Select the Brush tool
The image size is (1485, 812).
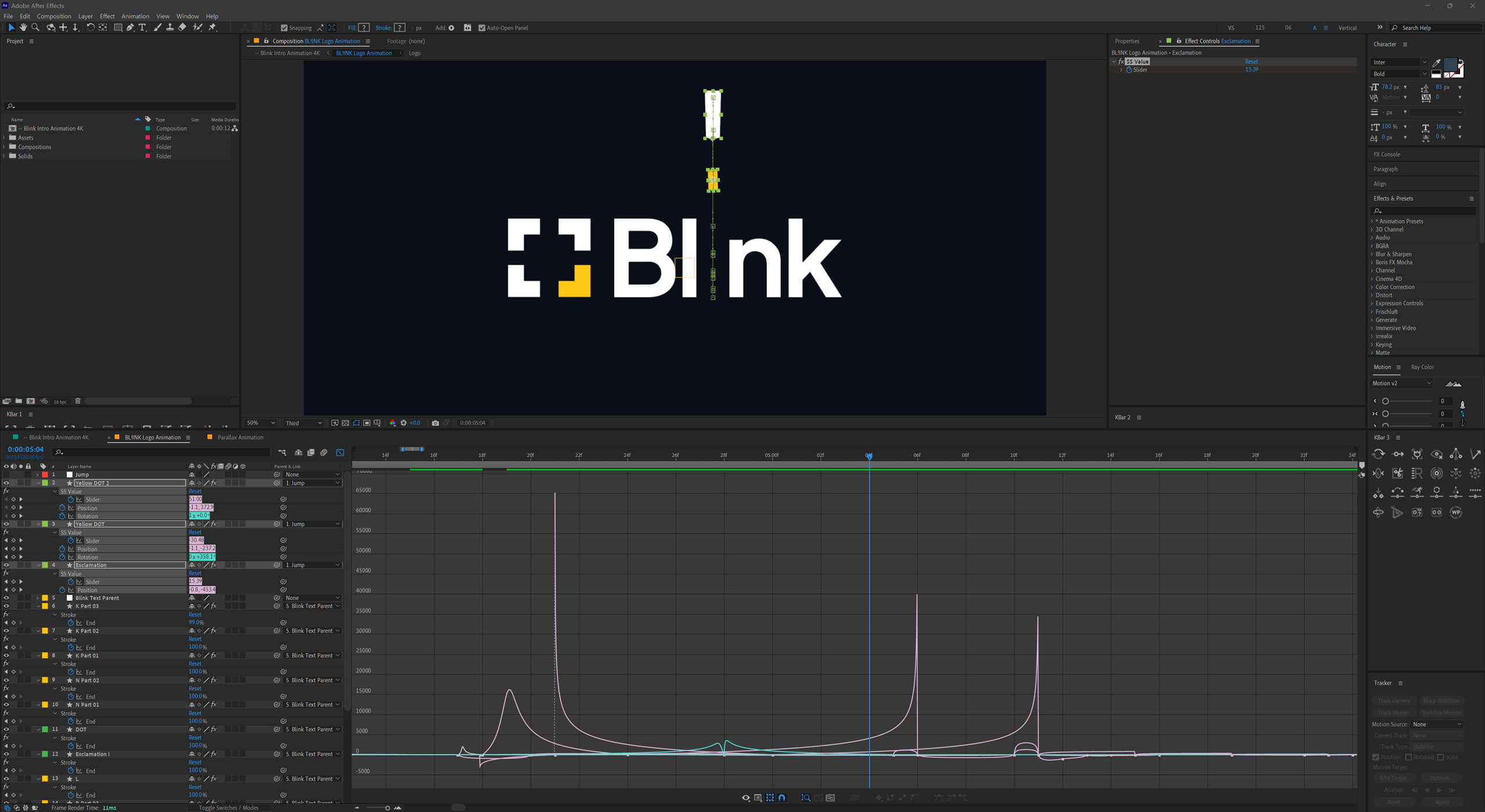[157, 27]
